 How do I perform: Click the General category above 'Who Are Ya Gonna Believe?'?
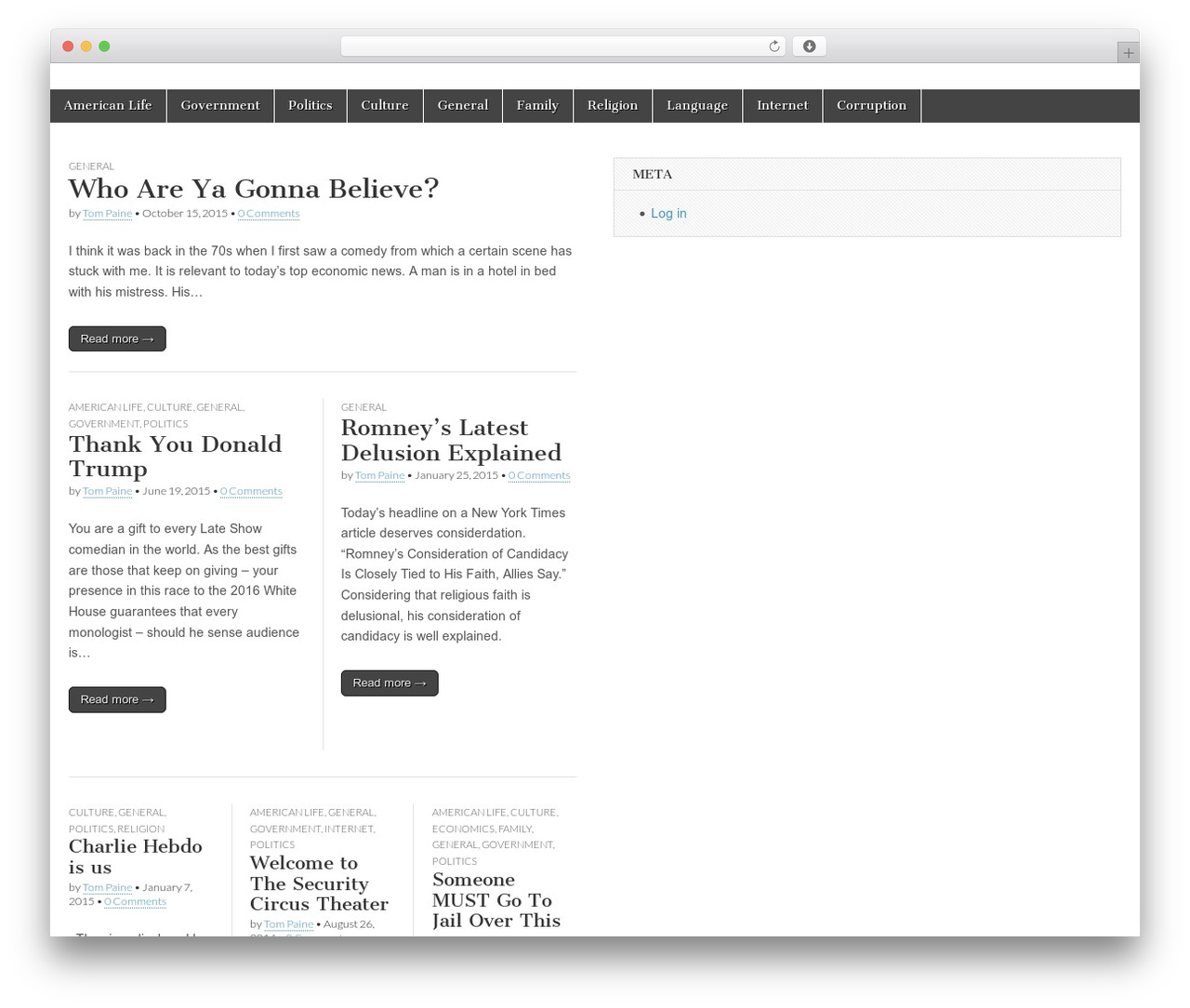91,166
